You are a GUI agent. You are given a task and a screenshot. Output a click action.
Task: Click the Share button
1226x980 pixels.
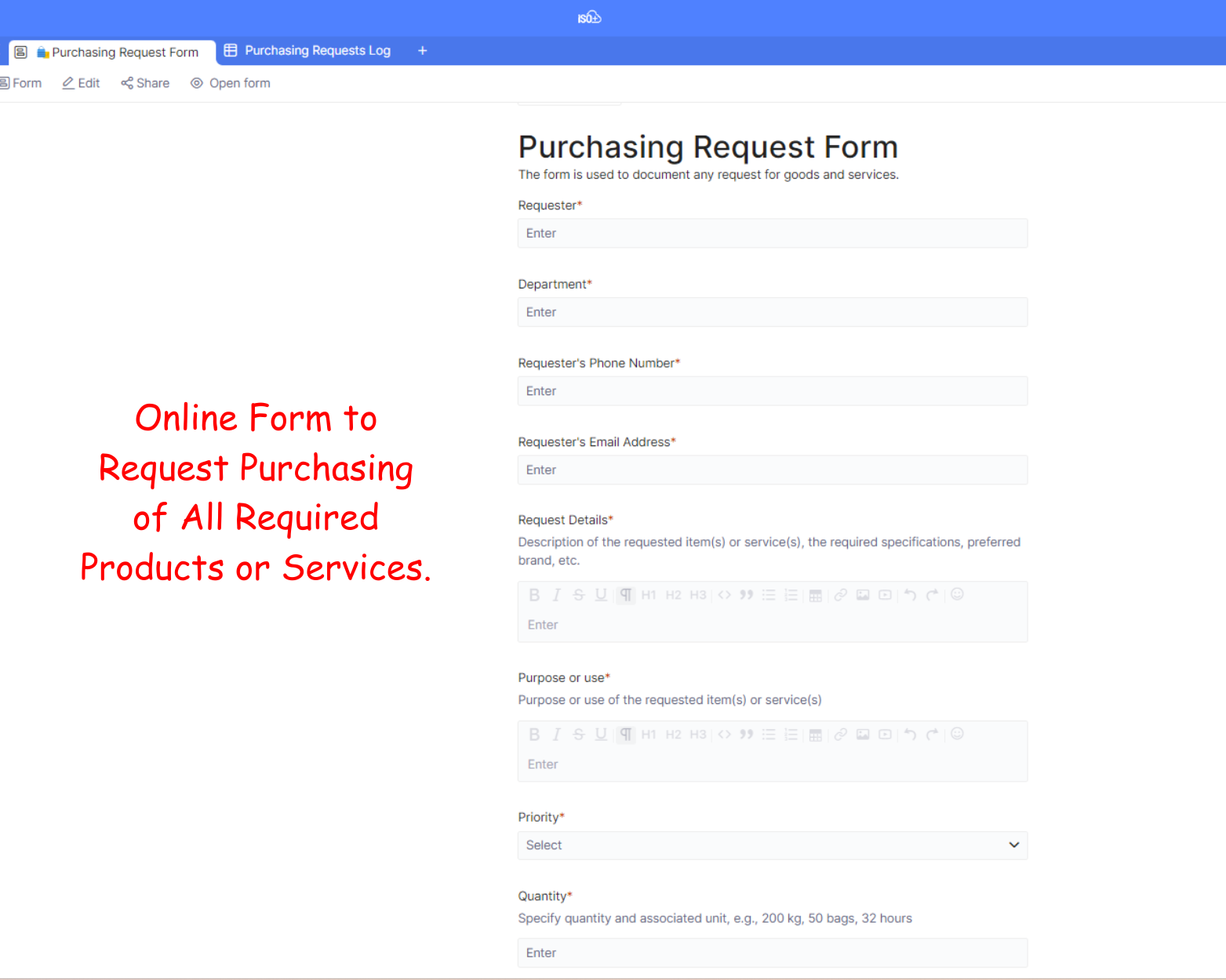pyautogui.click(x=145, y=83)
